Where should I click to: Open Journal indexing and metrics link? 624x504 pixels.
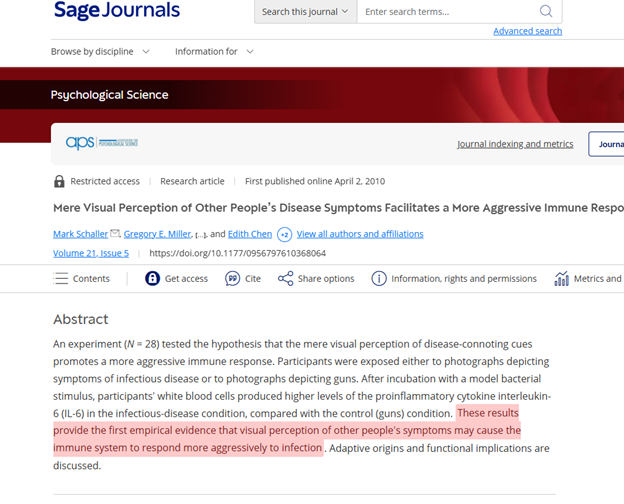pos(515,144)
